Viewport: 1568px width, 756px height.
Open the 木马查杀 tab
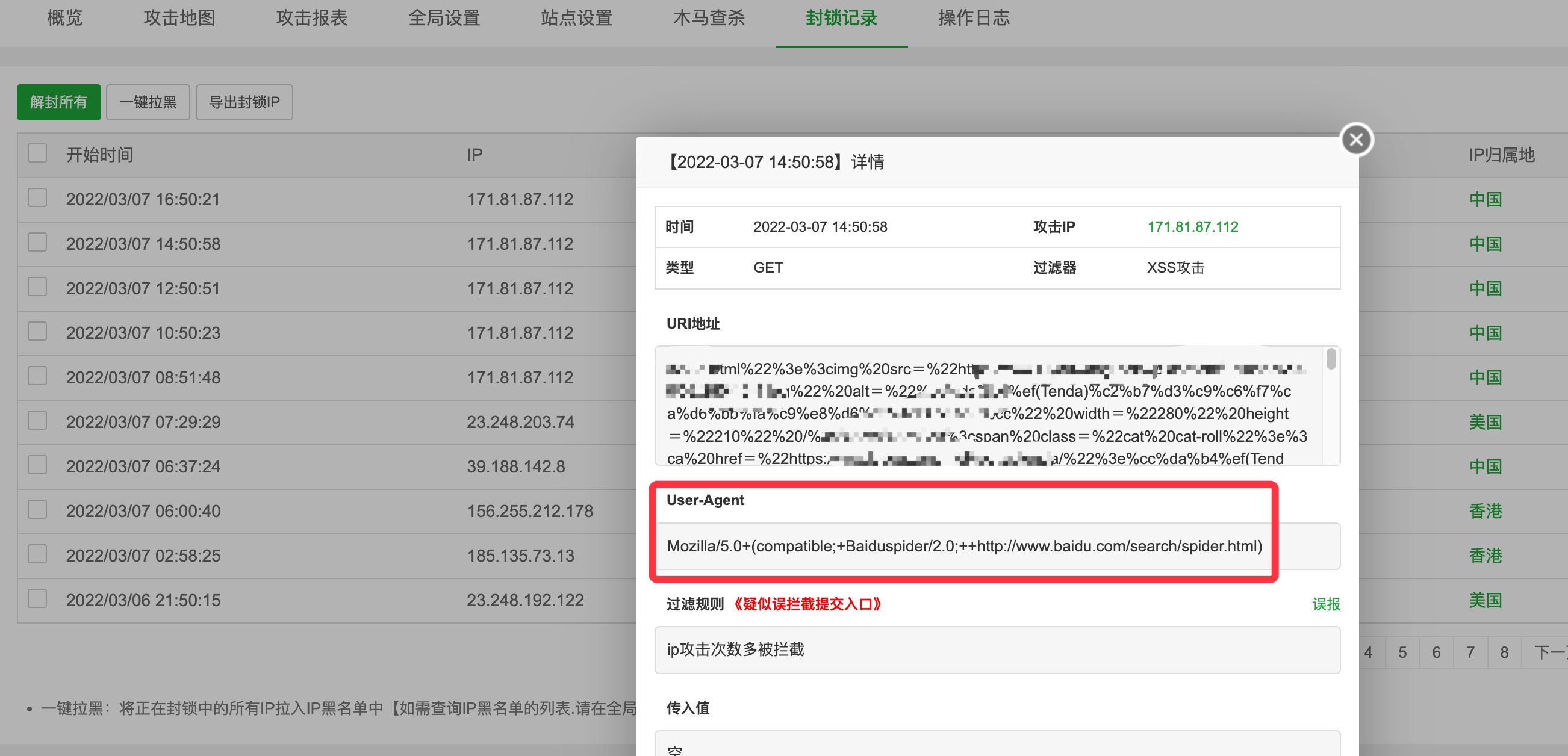(710, 18)
